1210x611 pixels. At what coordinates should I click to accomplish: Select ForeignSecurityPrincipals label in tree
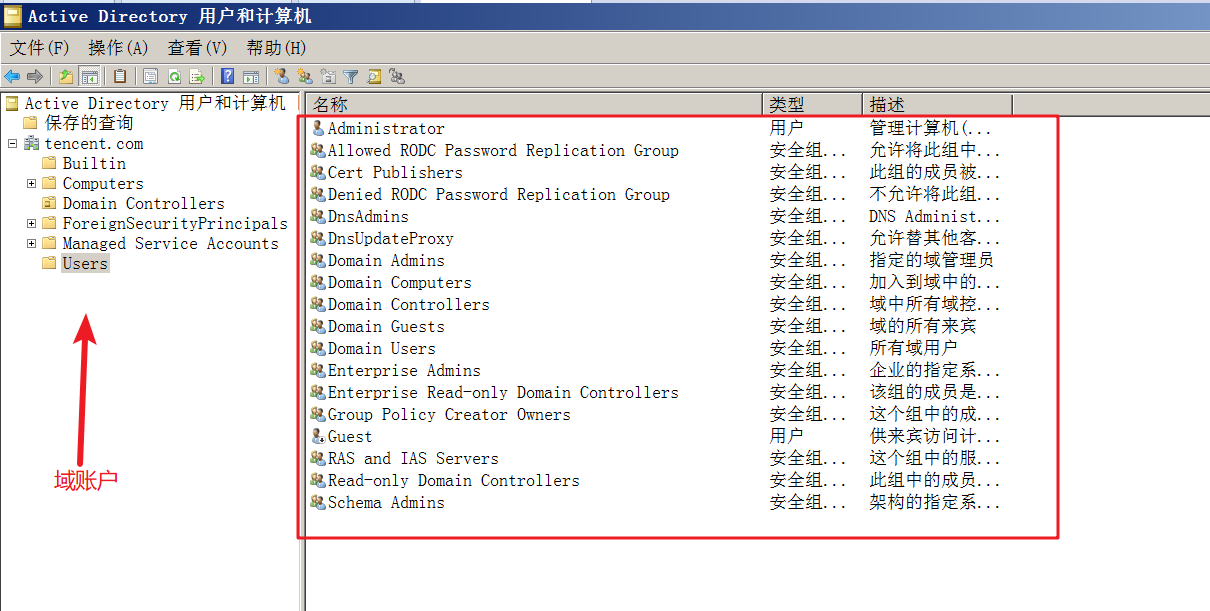(x=175, y=223)
